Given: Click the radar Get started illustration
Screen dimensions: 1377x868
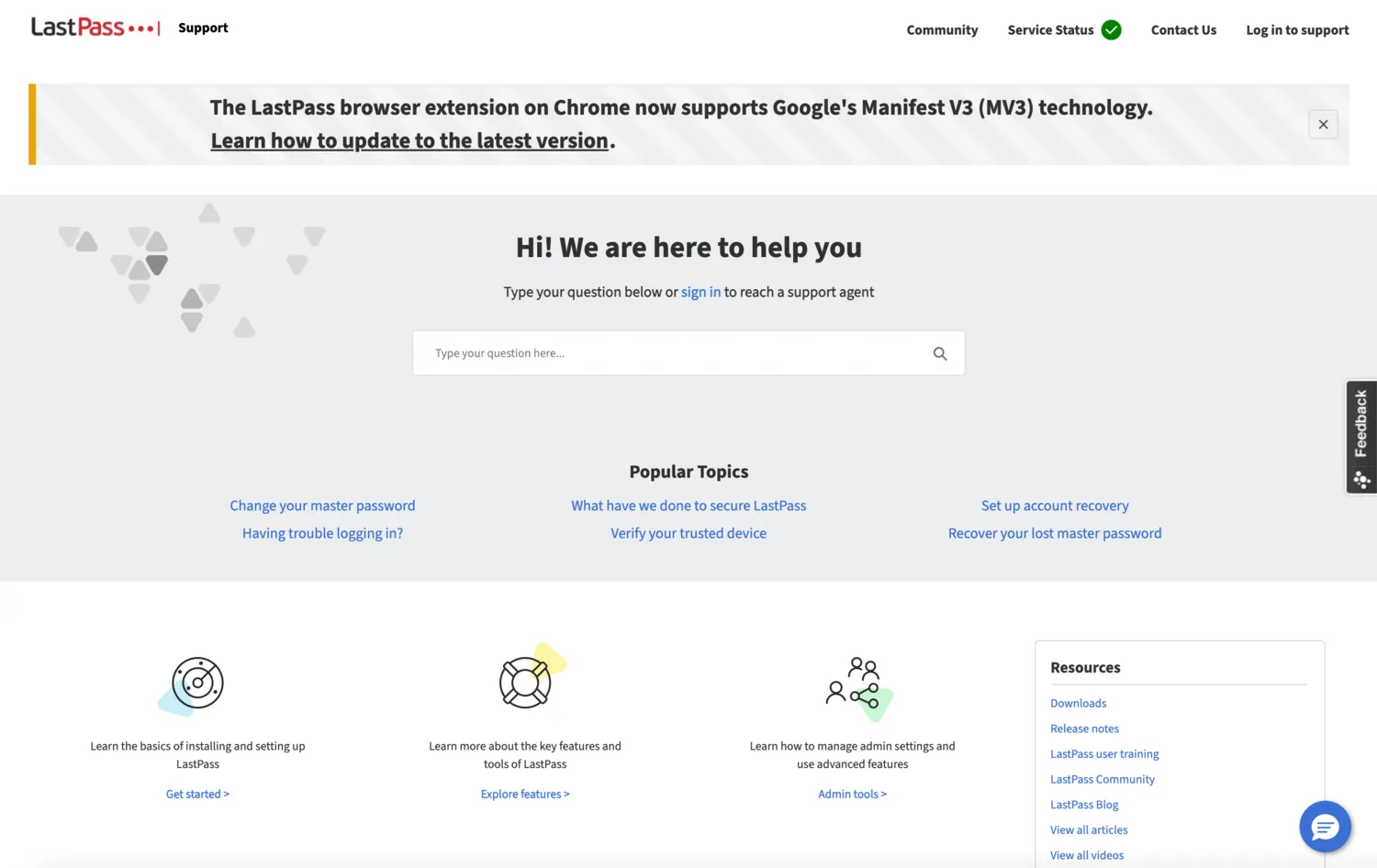Looking at the screenshot, I should tap(192, 684).
